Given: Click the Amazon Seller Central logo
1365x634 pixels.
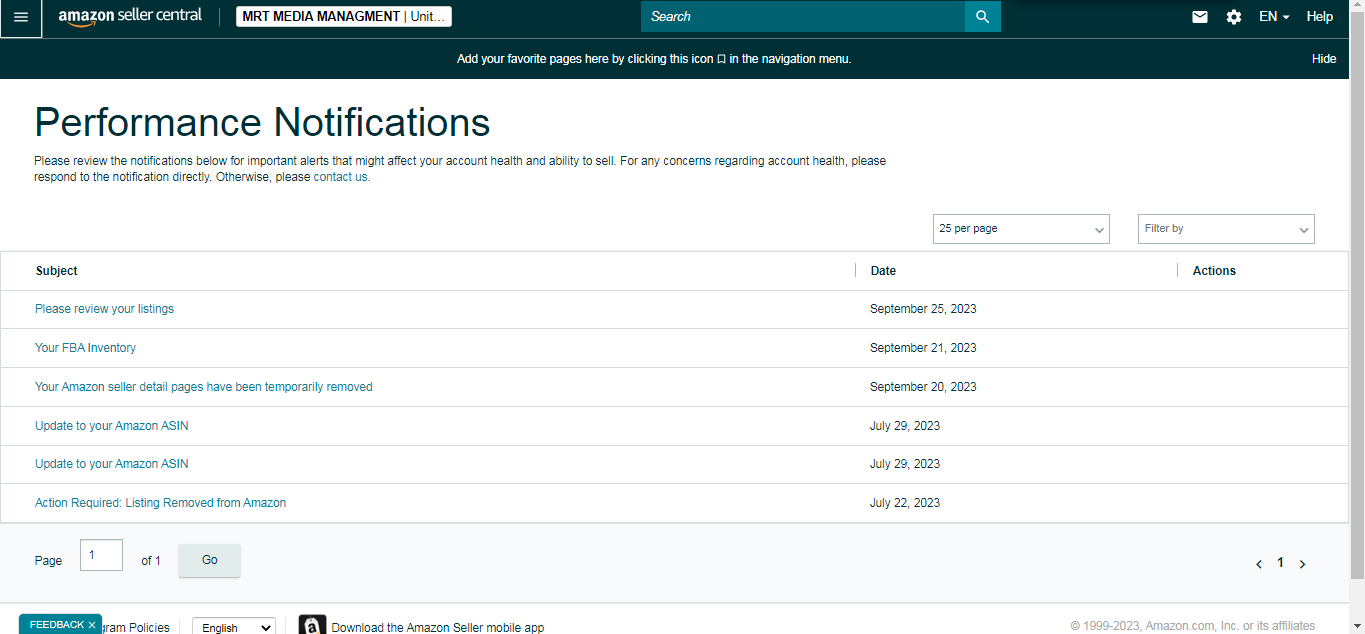Looking at the screenshot, I should pos(130,17).
